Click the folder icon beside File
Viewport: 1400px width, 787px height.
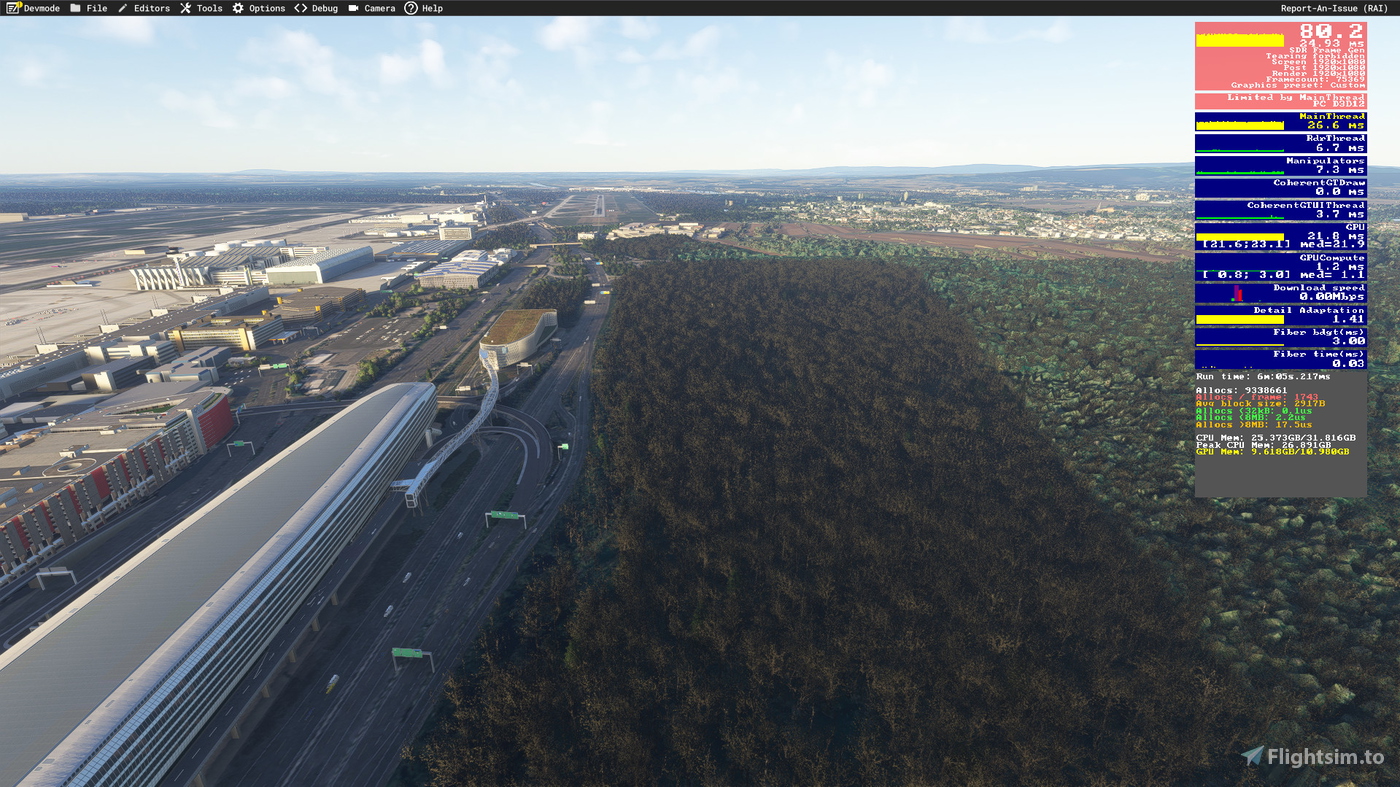pos(73,7)
